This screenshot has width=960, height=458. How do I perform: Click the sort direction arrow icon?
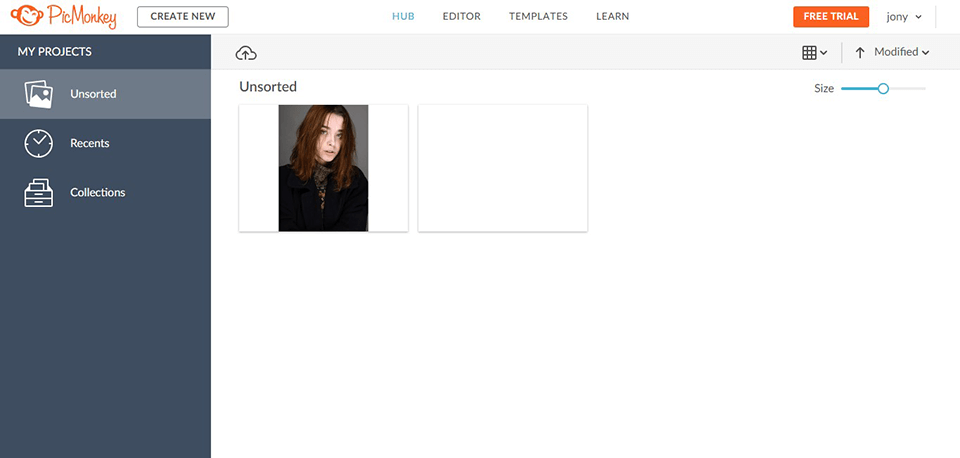(x=860, y=53)
